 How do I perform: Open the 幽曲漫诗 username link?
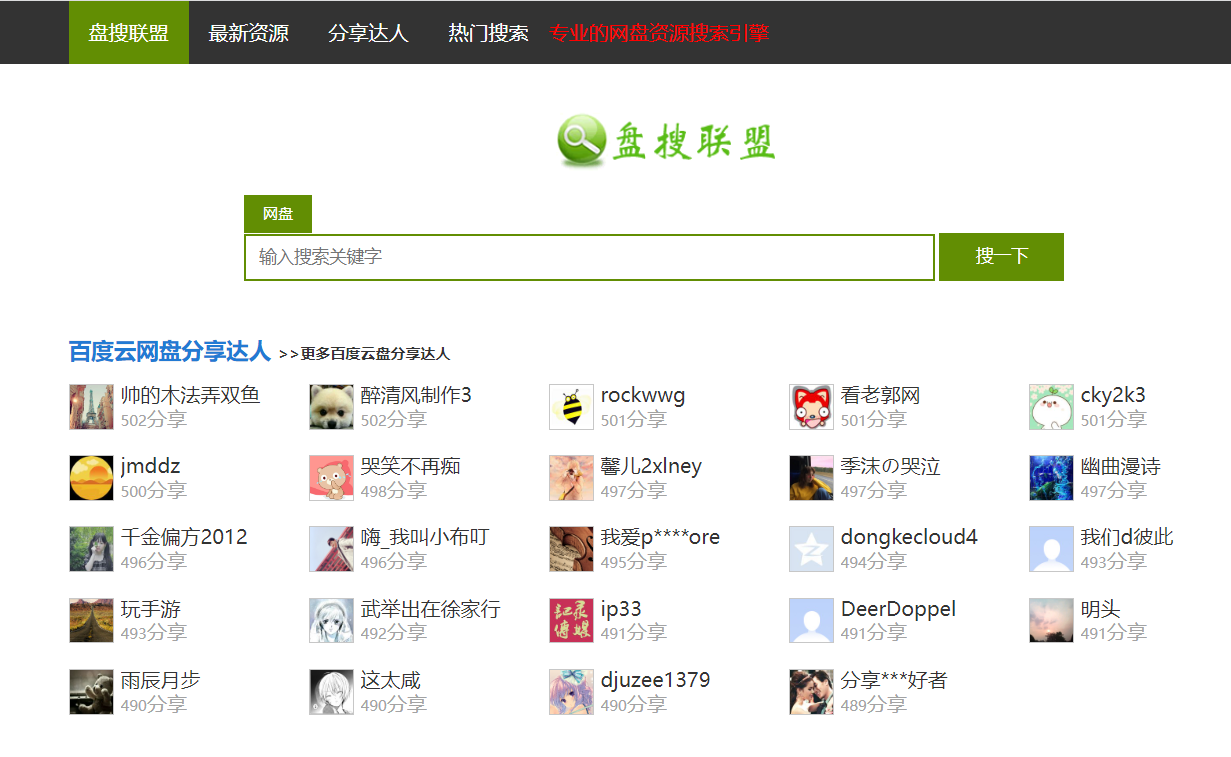(x=1120, y=466)
